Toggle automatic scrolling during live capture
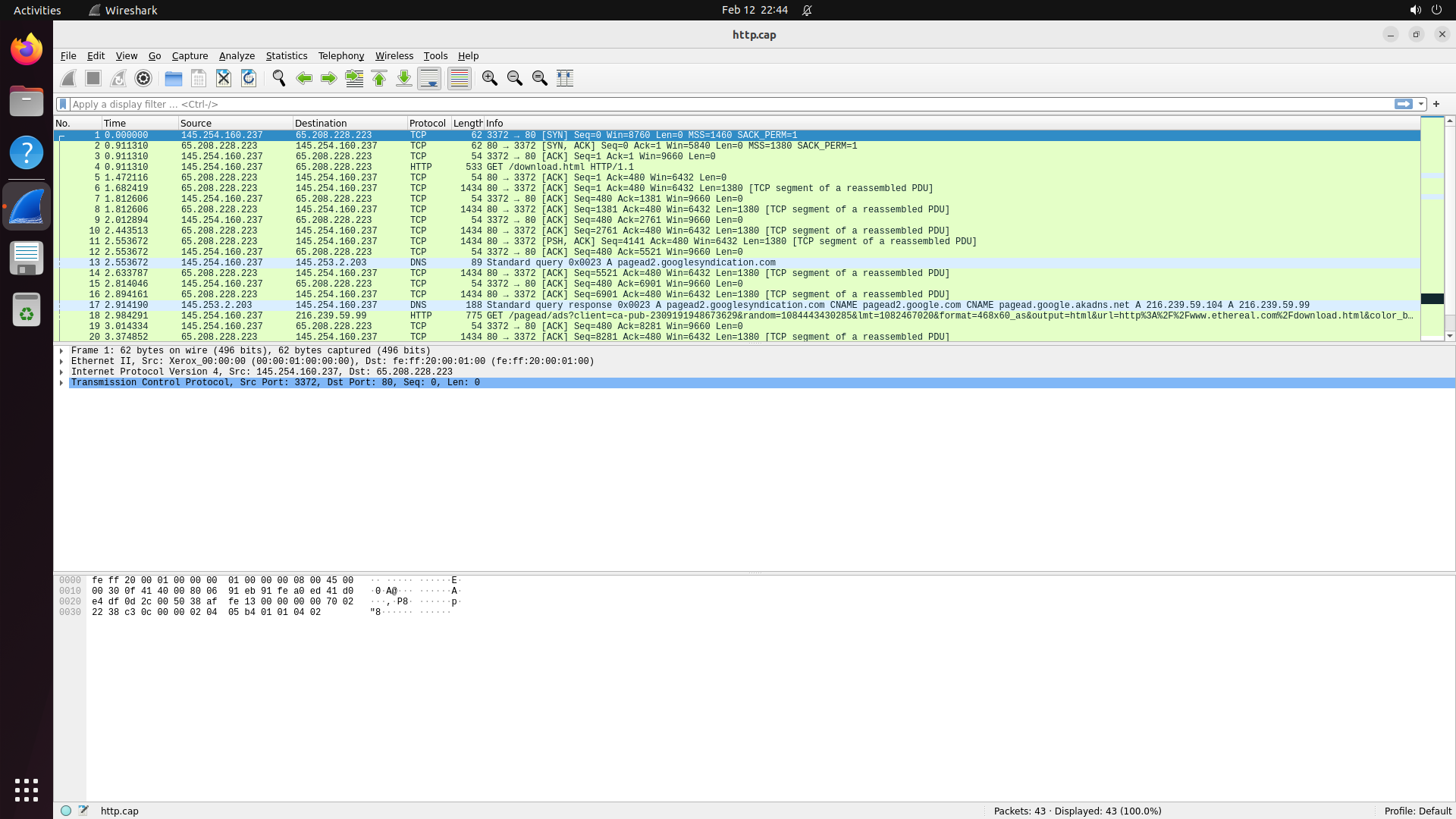 click(429, 78)
